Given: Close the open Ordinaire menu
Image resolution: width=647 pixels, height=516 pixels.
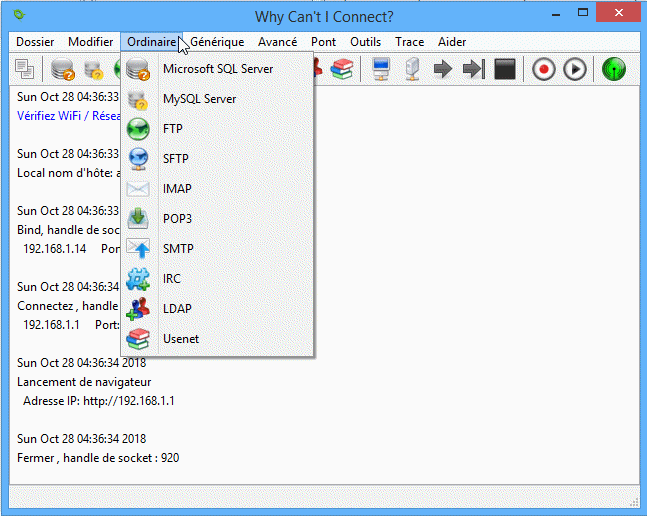Looking at the screenshot, I should click(x=151, y=42).
